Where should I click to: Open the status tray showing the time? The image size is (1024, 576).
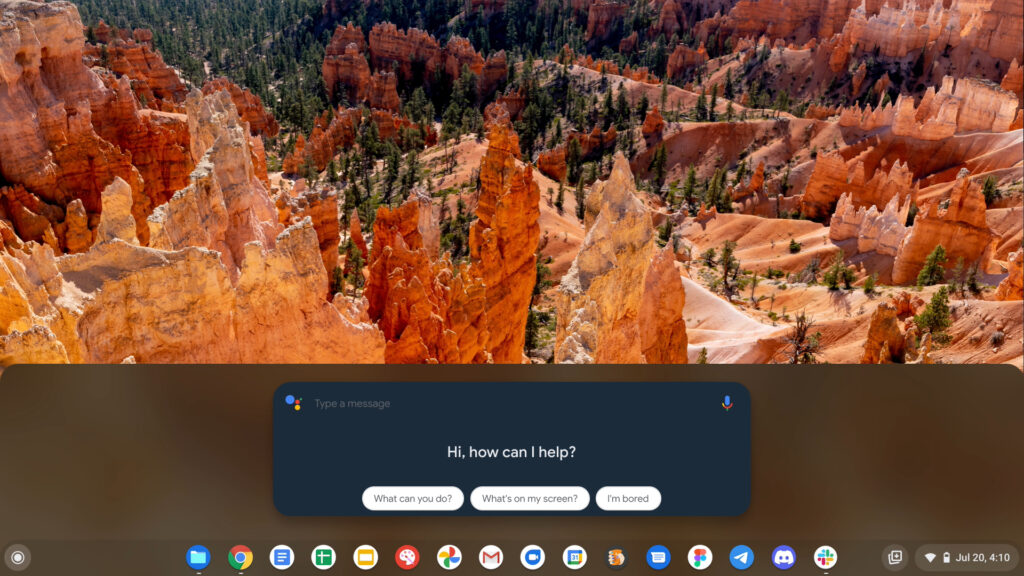point(966,557)
